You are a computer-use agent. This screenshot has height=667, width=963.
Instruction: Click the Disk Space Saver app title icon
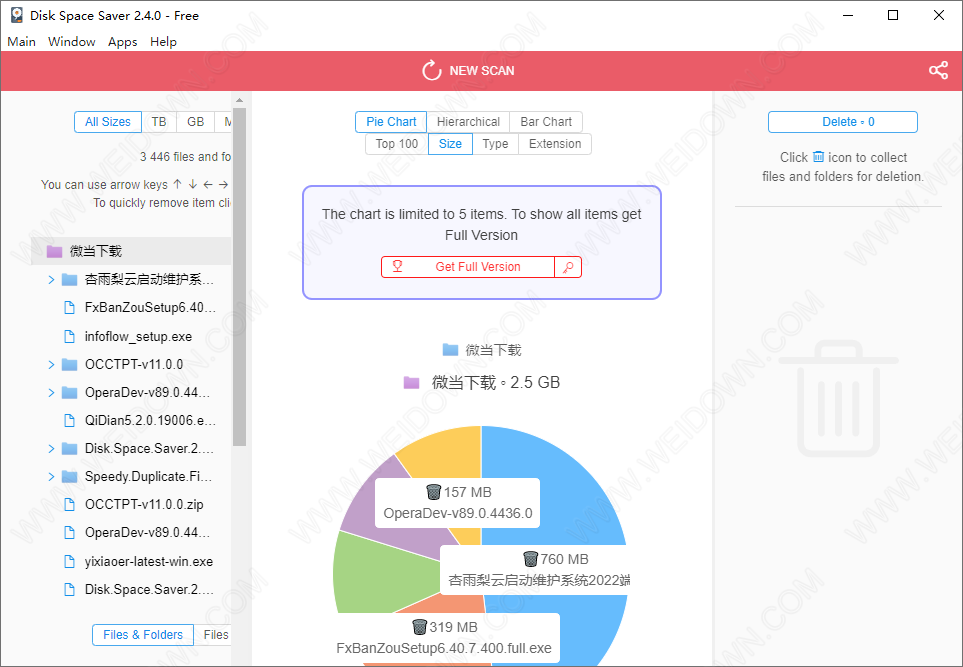coord(16,15)
